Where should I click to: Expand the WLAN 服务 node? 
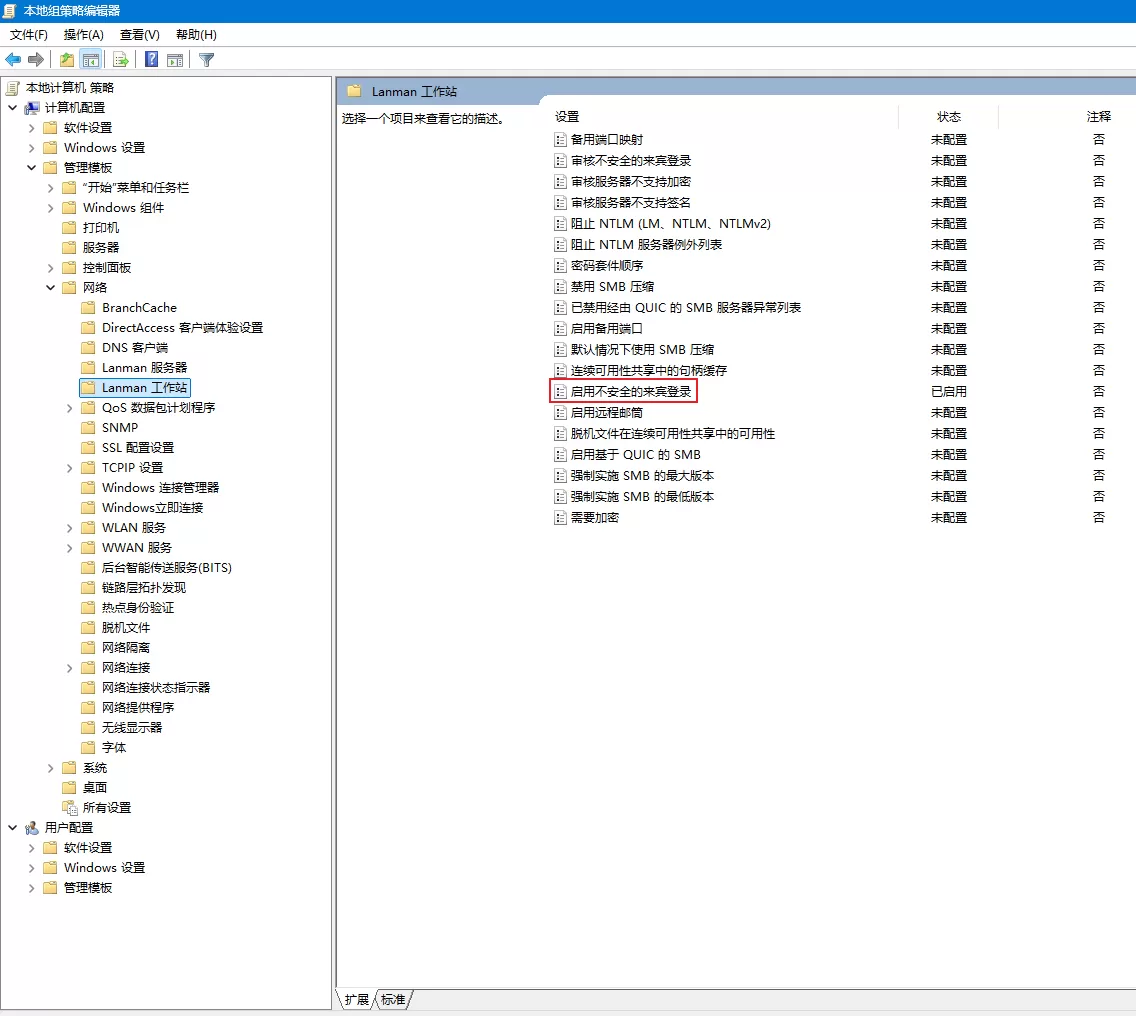70,528
